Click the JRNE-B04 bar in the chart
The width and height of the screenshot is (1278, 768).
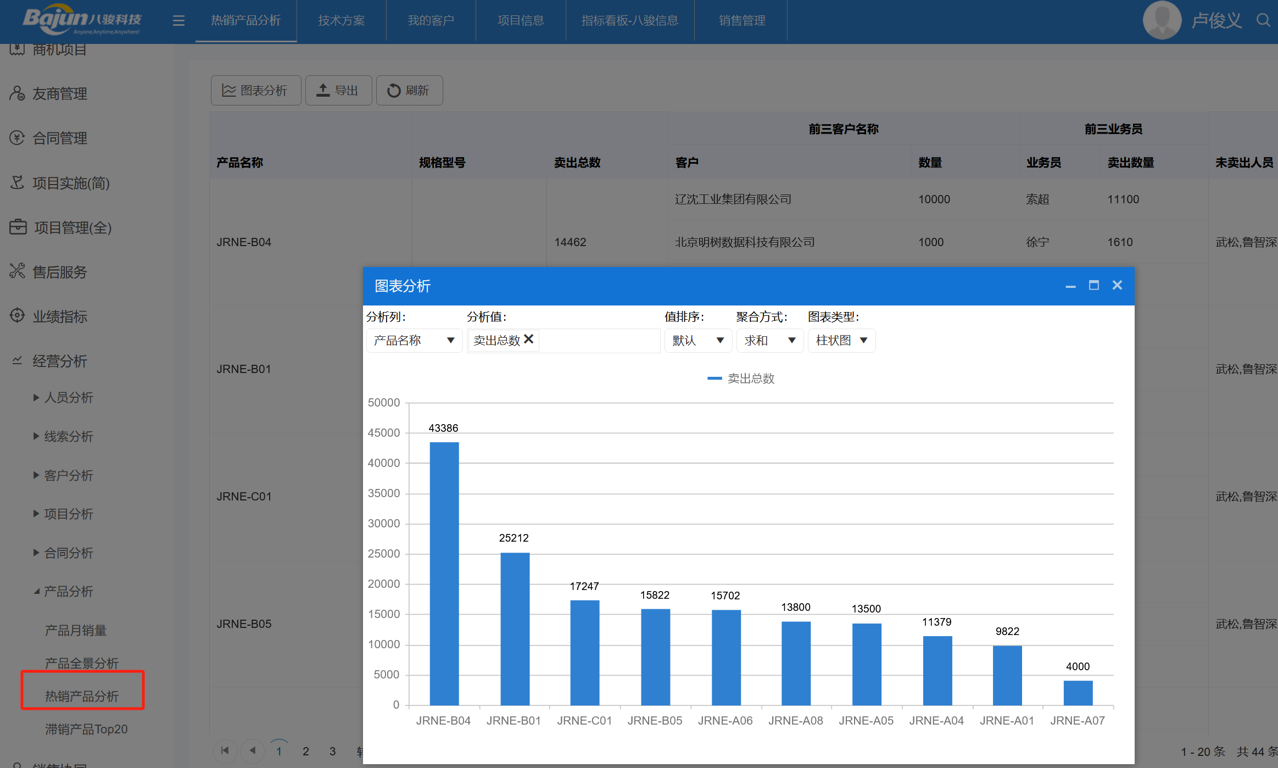click(444, 573)
